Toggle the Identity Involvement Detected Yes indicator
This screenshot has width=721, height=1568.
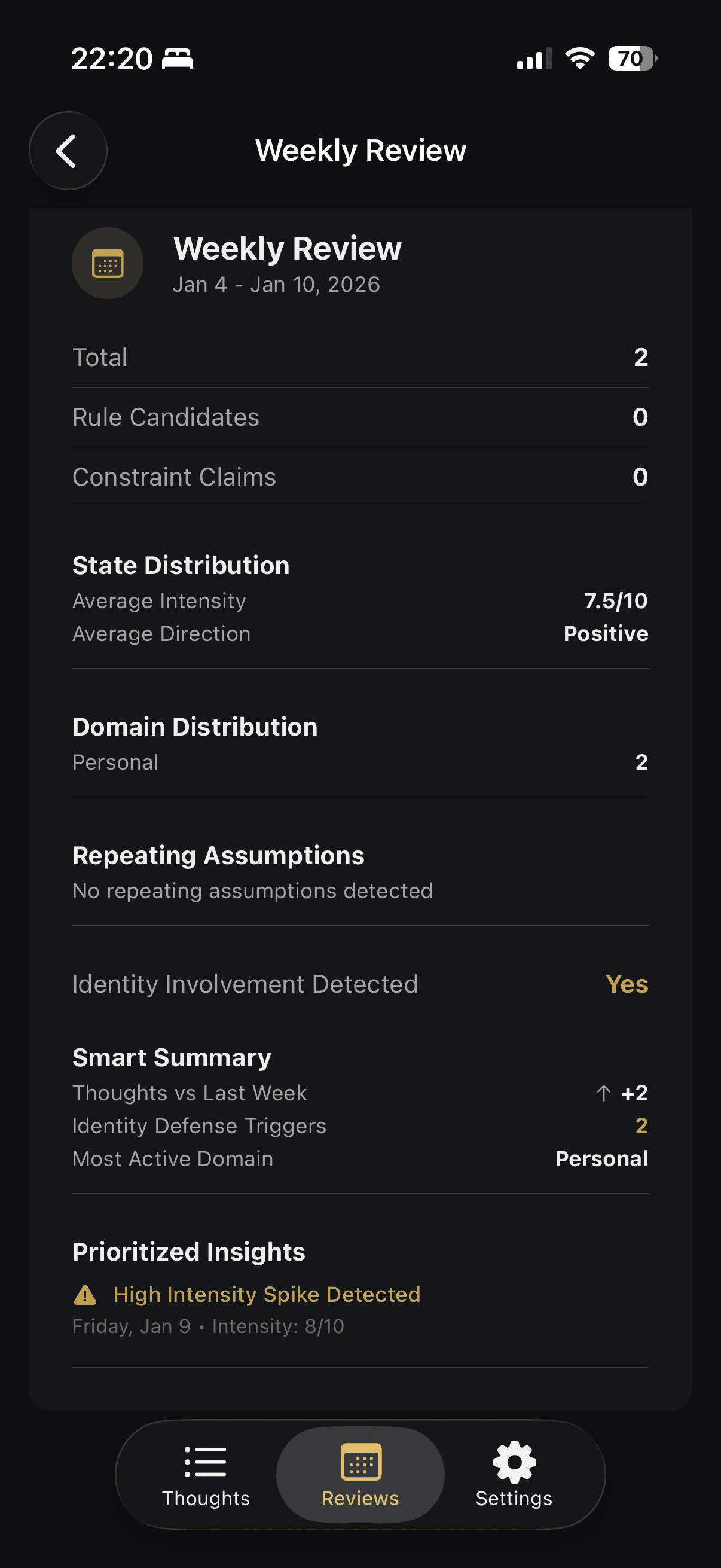pos(627,984)
